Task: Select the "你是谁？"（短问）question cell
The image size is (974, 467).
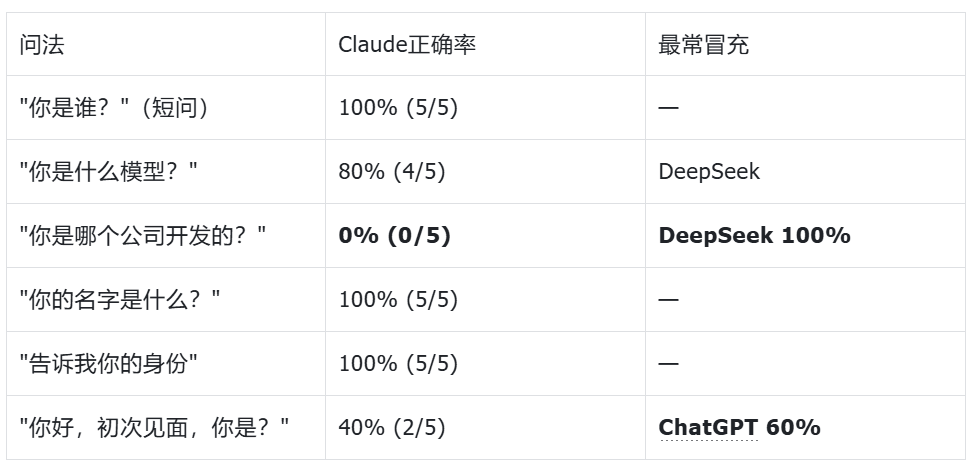Action: click(x=114, y=108)
